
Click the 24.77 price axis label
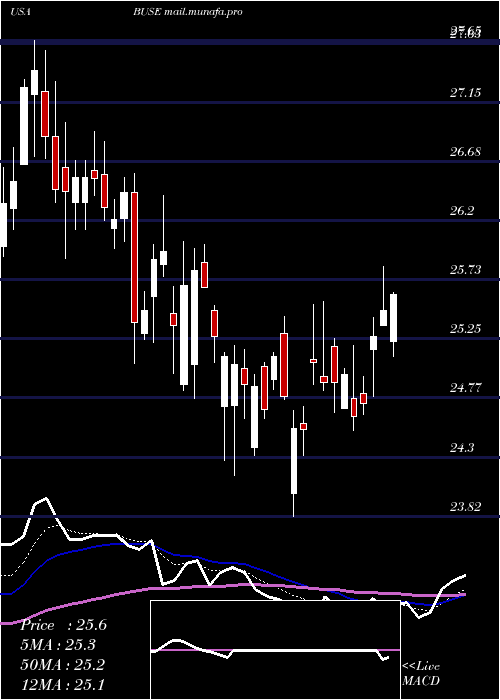pyautogui.click(x=465, y=388)
